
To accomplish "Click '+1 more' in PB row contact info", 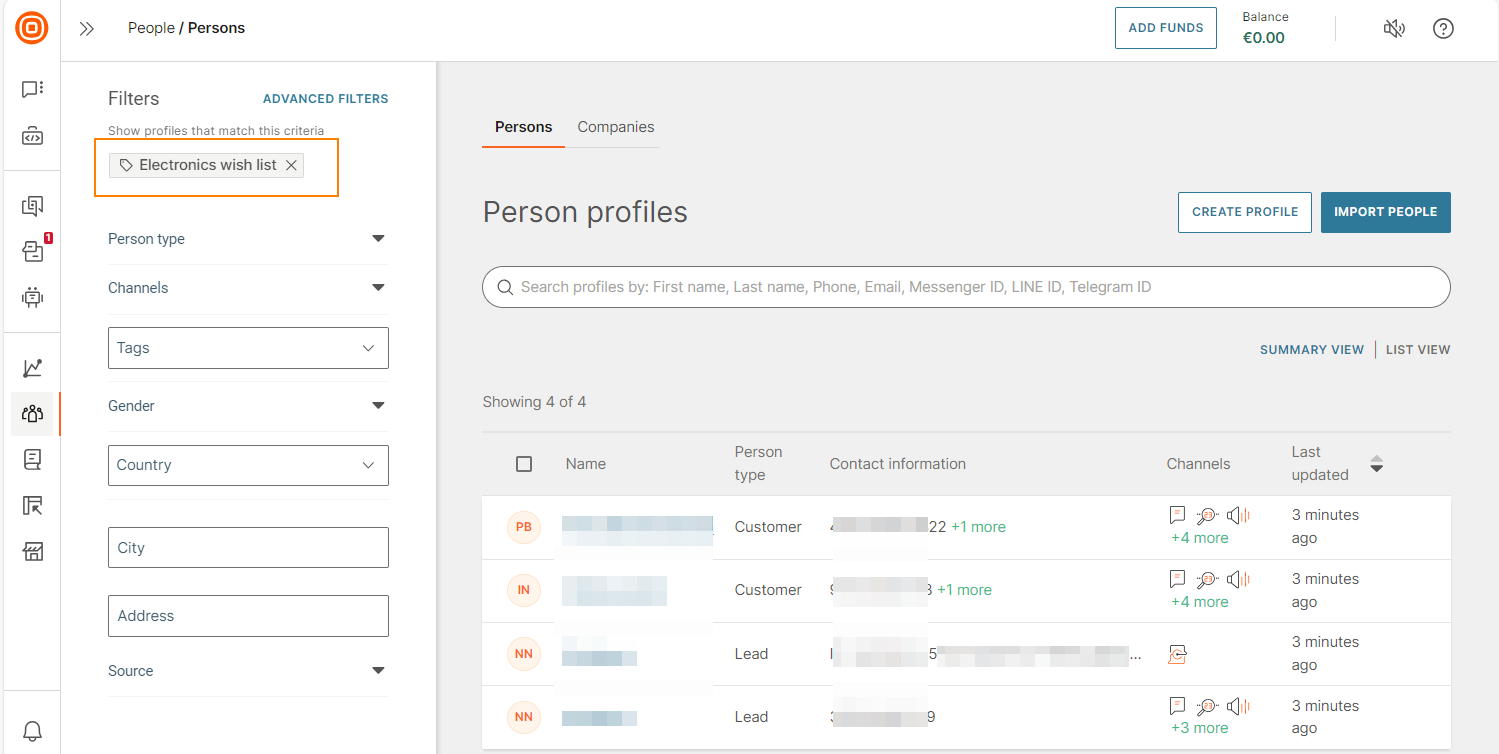I will (x=978, y=527).
